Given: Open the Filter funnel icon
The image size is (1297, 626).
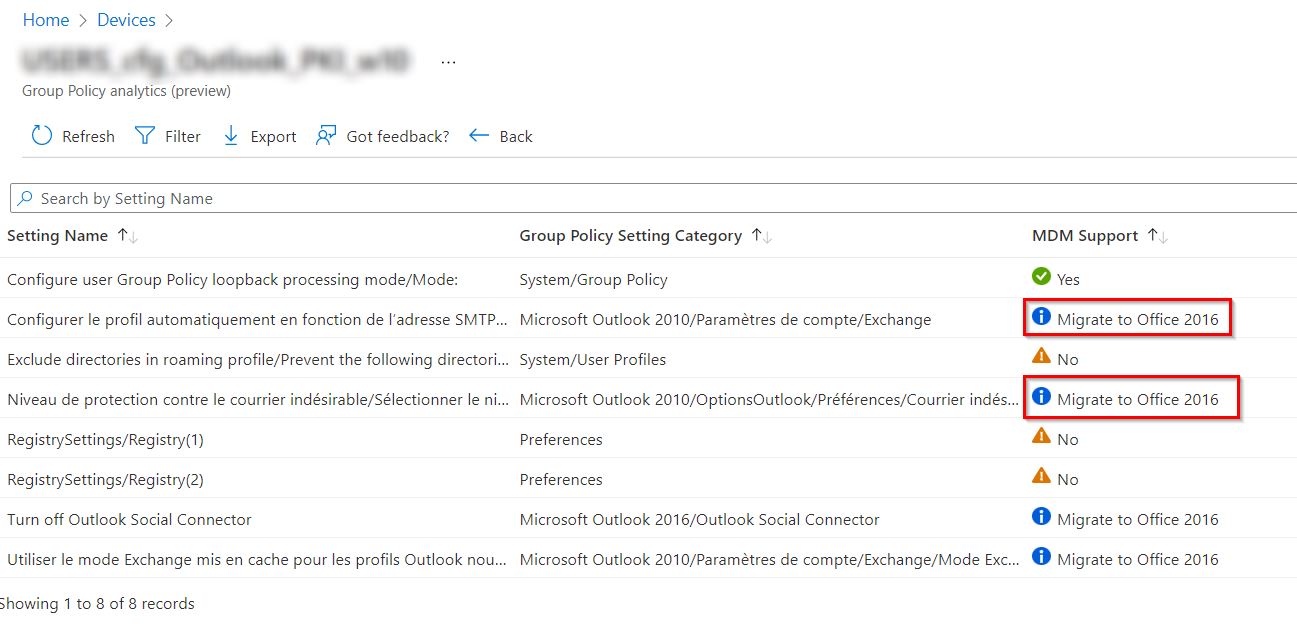Looking at the screenshot, I should (x=145, y=136).
